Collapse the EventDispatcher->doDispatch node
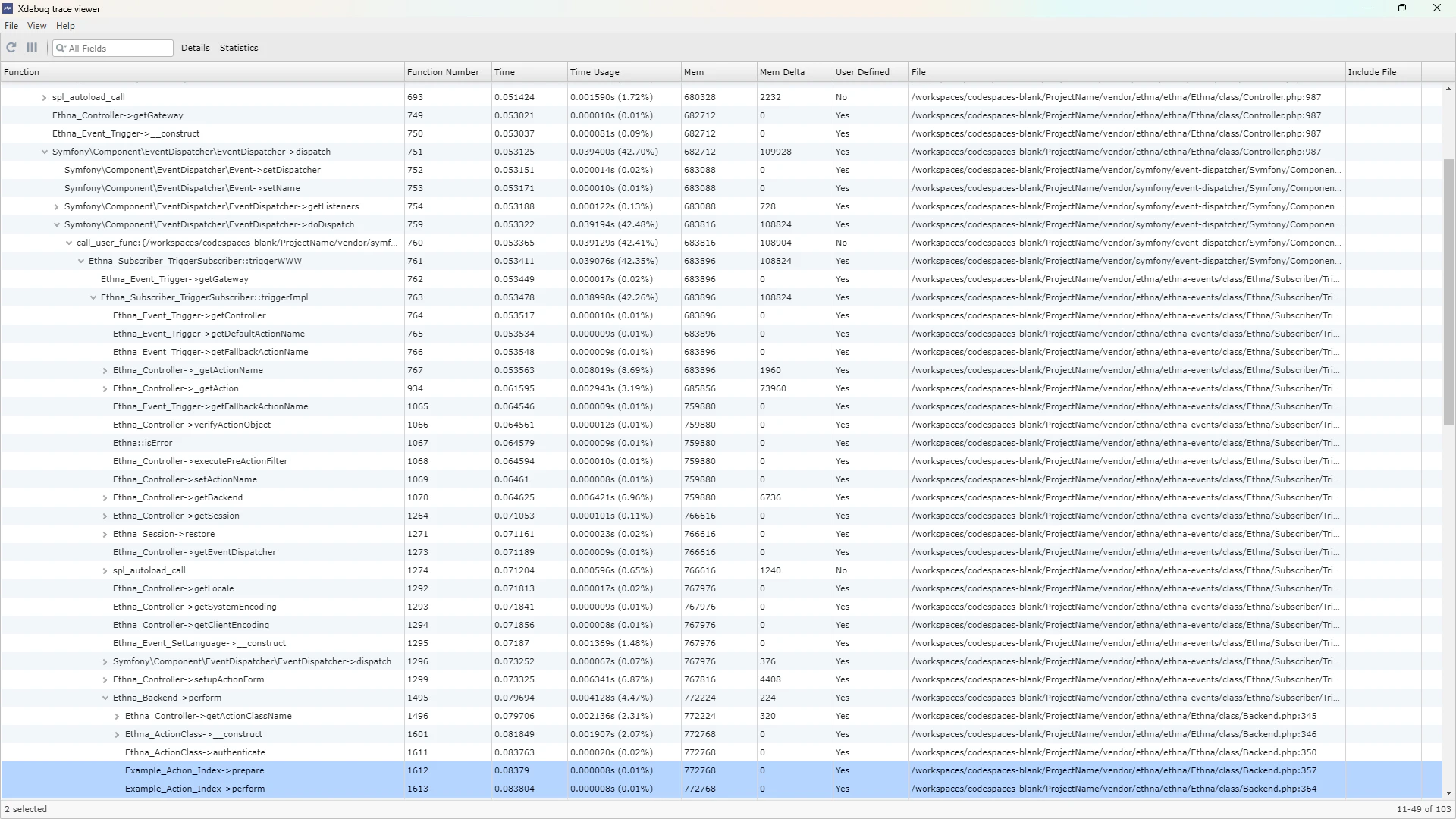The image size is (1456, 819). tap(56, 224)
